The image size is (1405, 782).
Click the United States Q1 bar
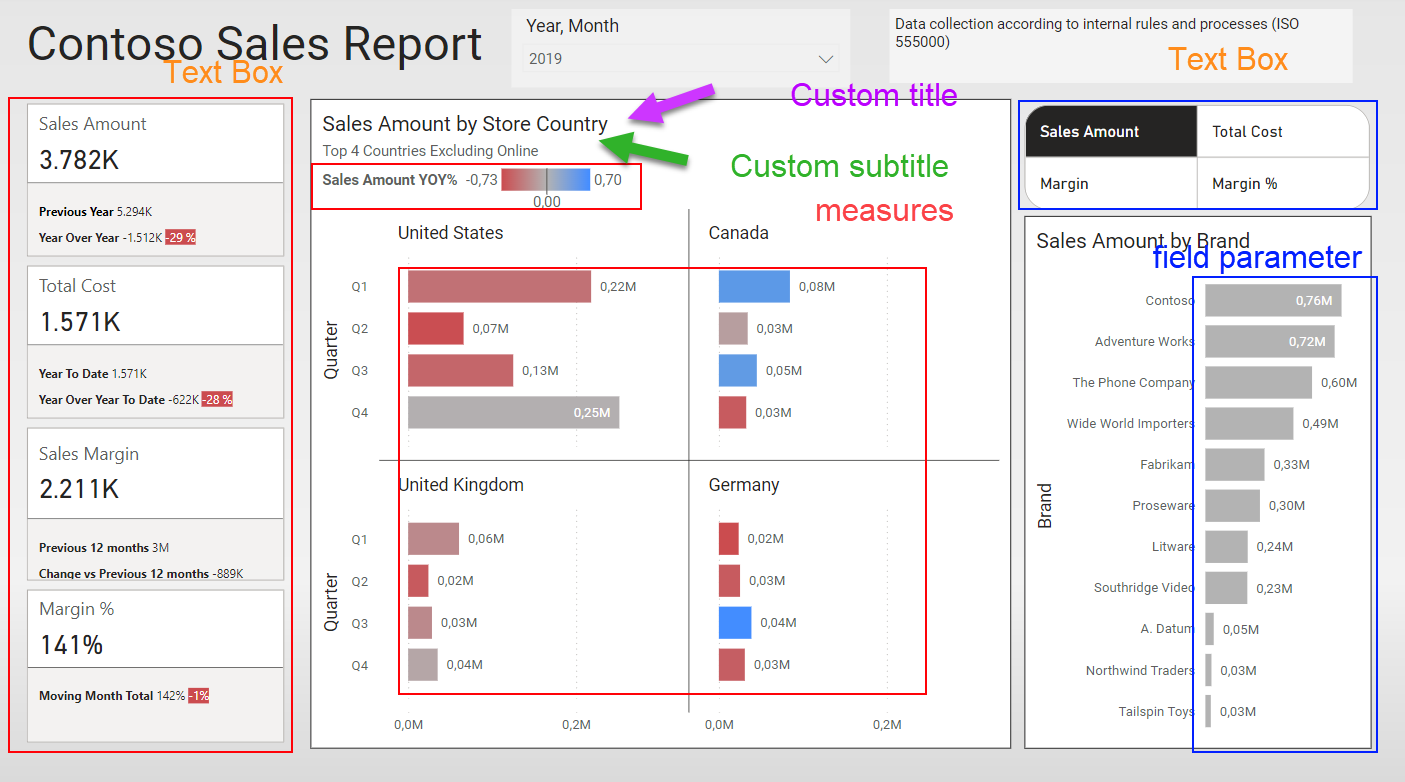(499, 287)
